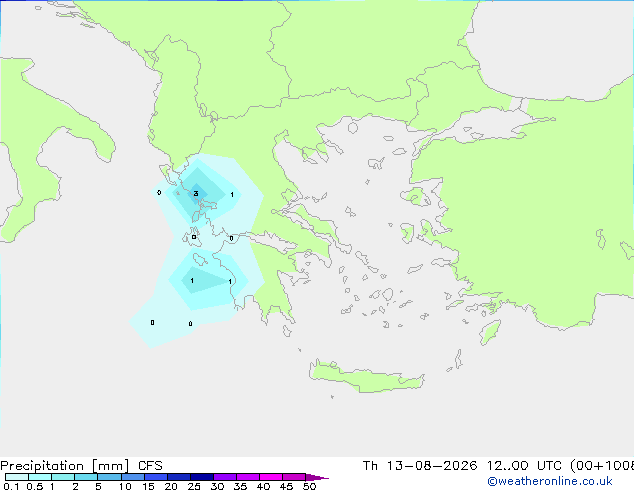Click the 25–30 mm dark blue swatch

[x=202, y=477]
